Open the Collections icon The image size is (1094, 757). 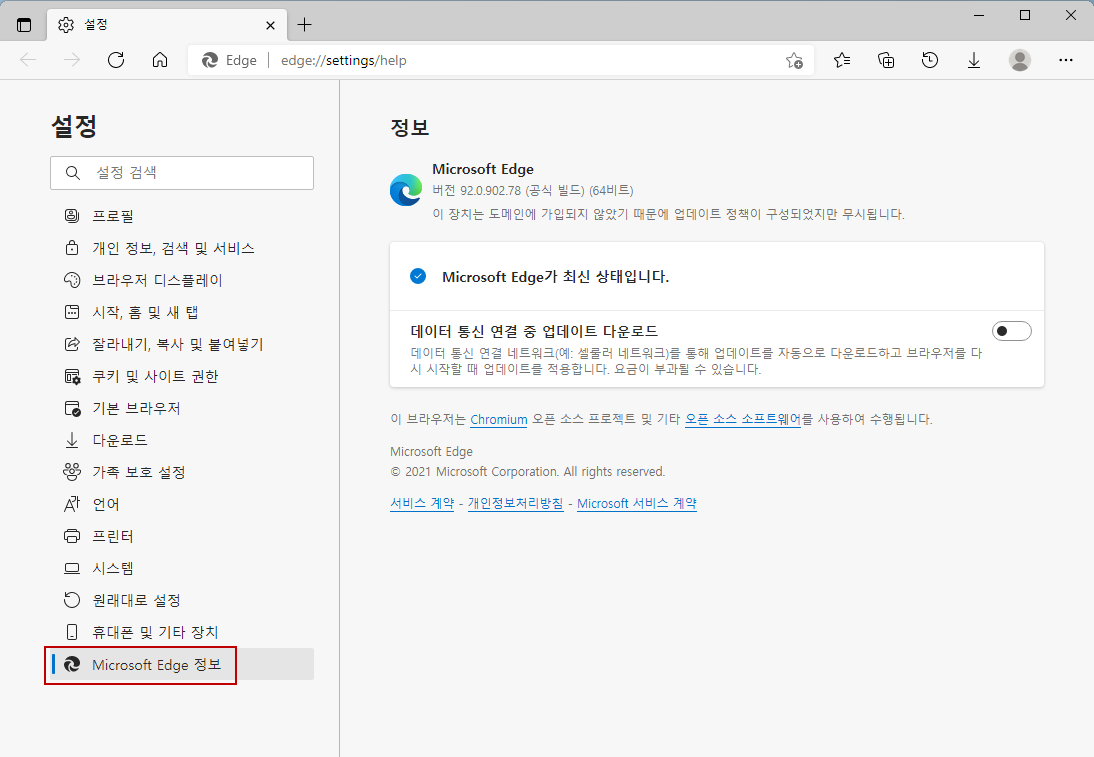pos(886,60)
